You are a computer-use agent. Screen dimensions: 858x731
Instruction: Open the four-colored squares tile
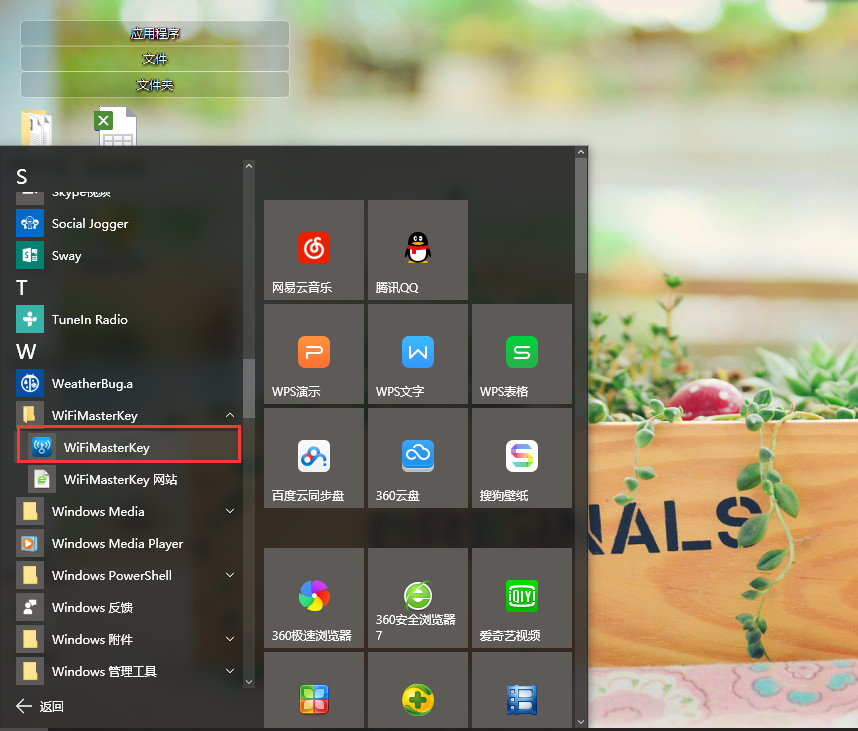314,690
